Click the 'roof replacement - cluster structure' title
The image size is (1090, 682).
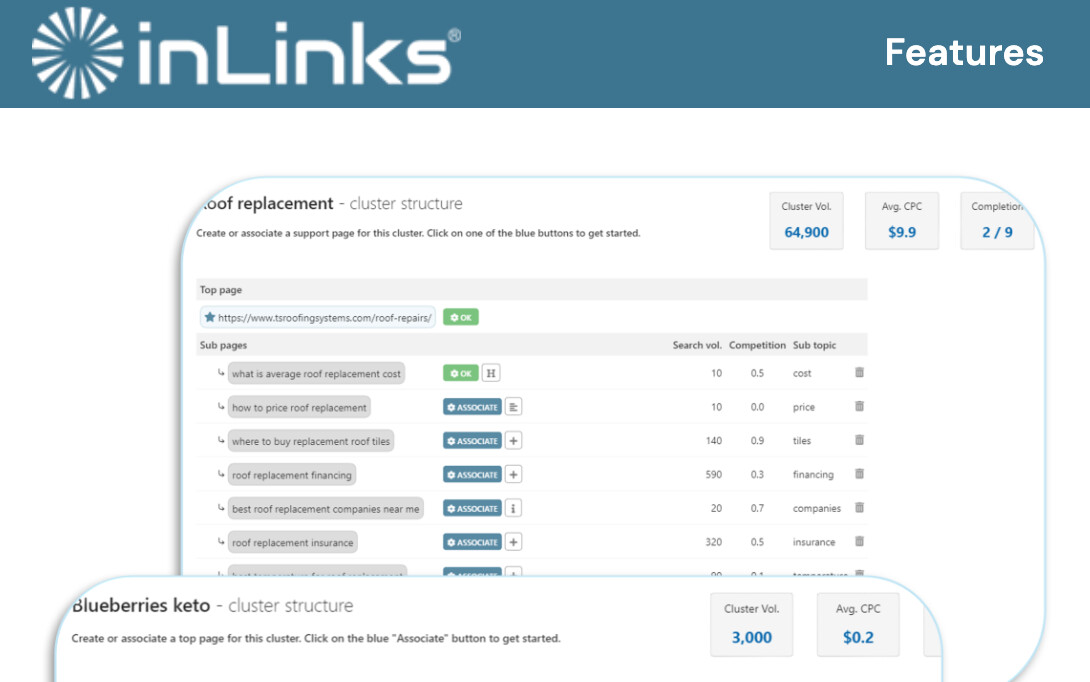point(331,204)
